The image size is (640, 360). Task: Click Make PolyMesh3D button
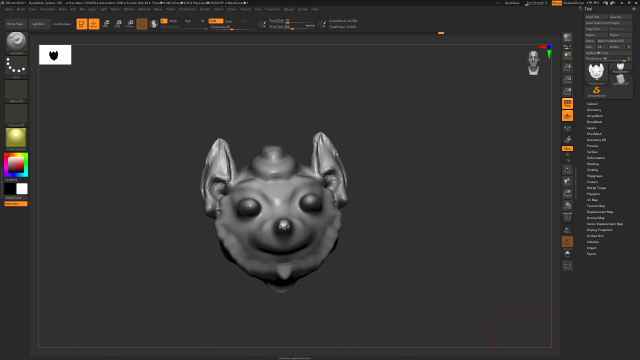pos(614,41)
